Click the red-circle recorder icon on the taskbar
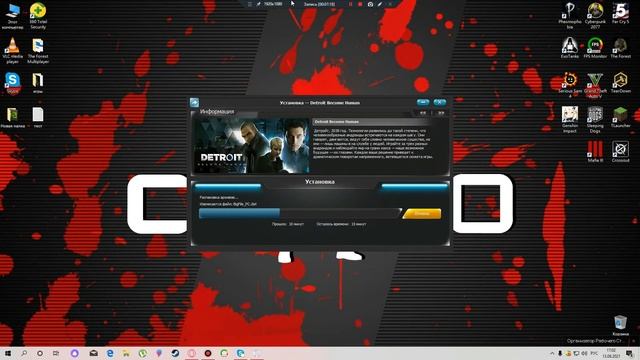Screen dimensions: 640x360 tap(208, 353)
